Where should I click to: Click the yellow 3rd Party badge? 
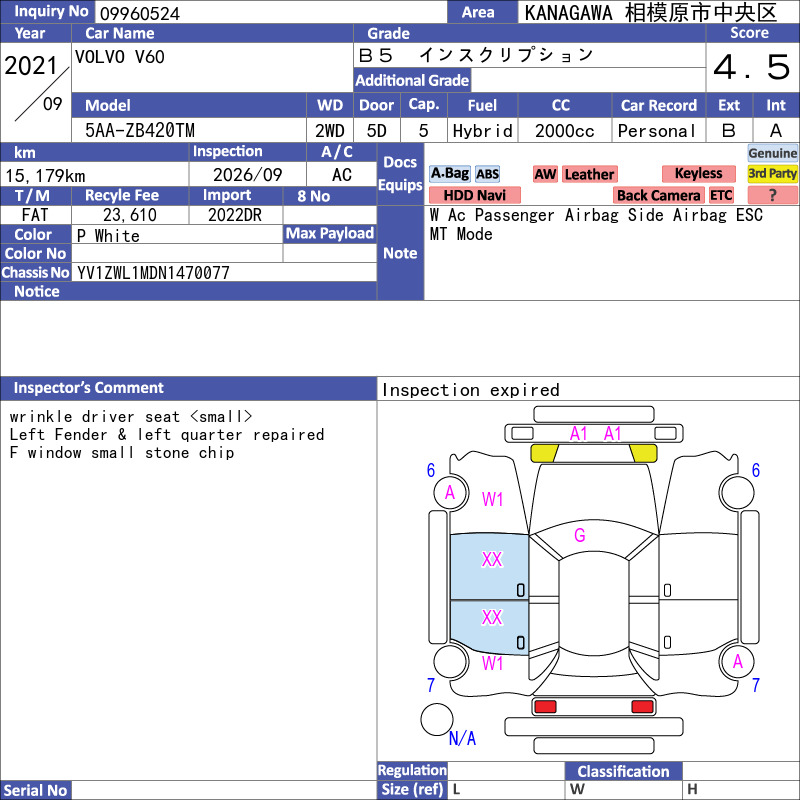point(772,173)
